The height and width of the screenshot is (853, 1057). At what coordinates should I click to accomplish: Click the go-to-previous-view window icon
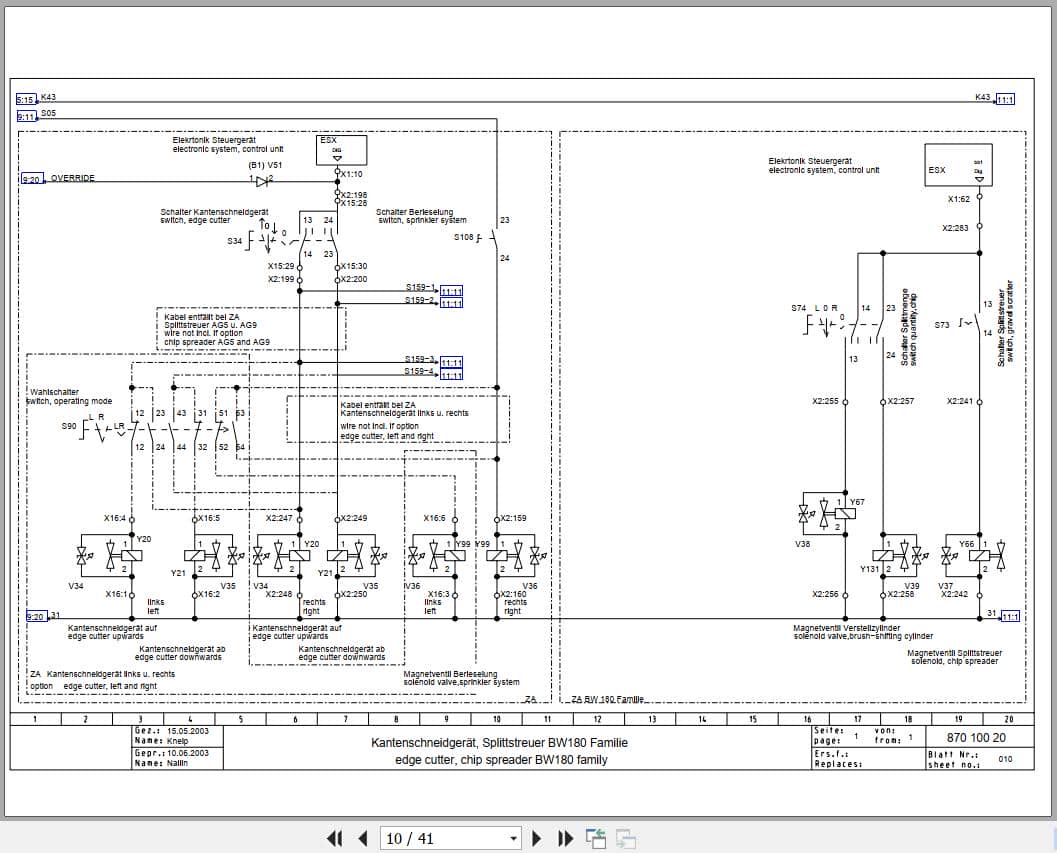(x=596, y=838)
